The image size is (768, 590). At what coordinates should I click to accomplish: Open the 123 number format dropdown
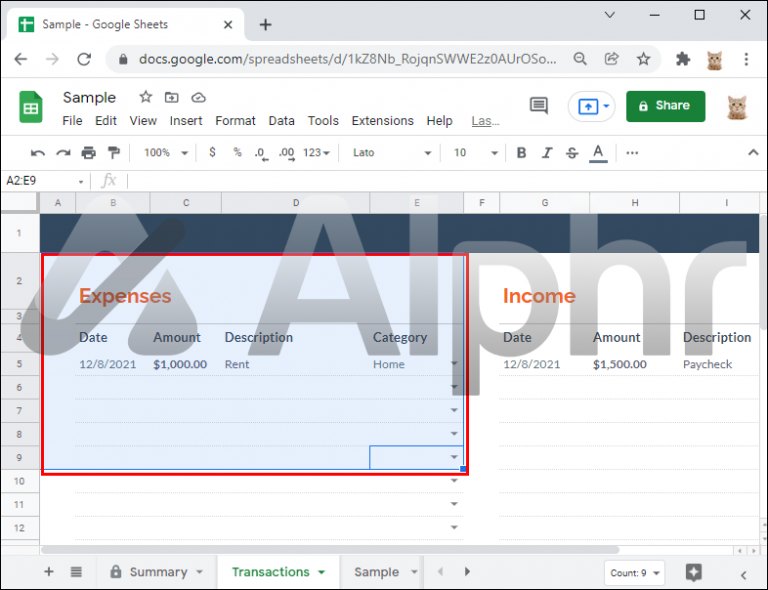(x=316, y=153)
